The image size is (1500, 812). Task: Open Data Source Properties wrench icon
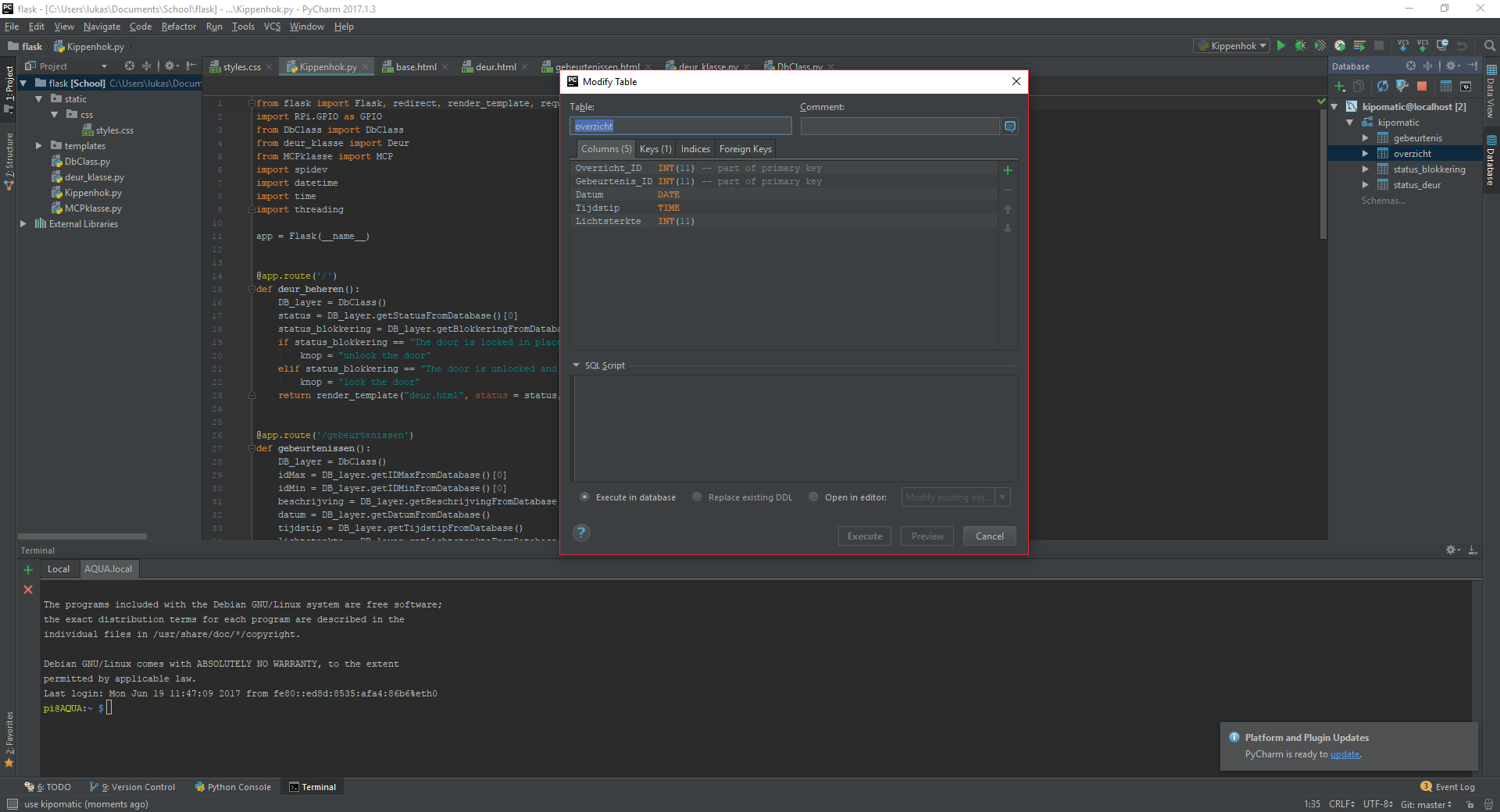click(x=1402, y=86)
